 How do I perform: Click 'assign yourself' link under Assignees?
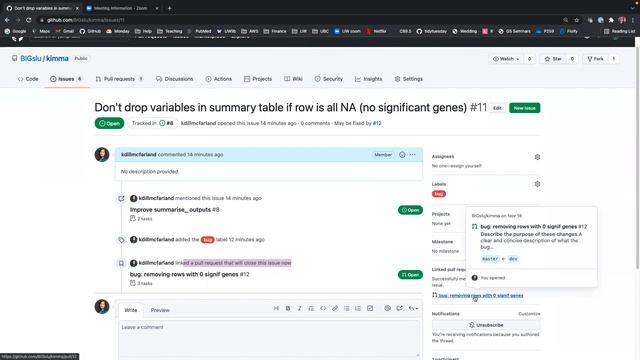click(x=468, y=166)
